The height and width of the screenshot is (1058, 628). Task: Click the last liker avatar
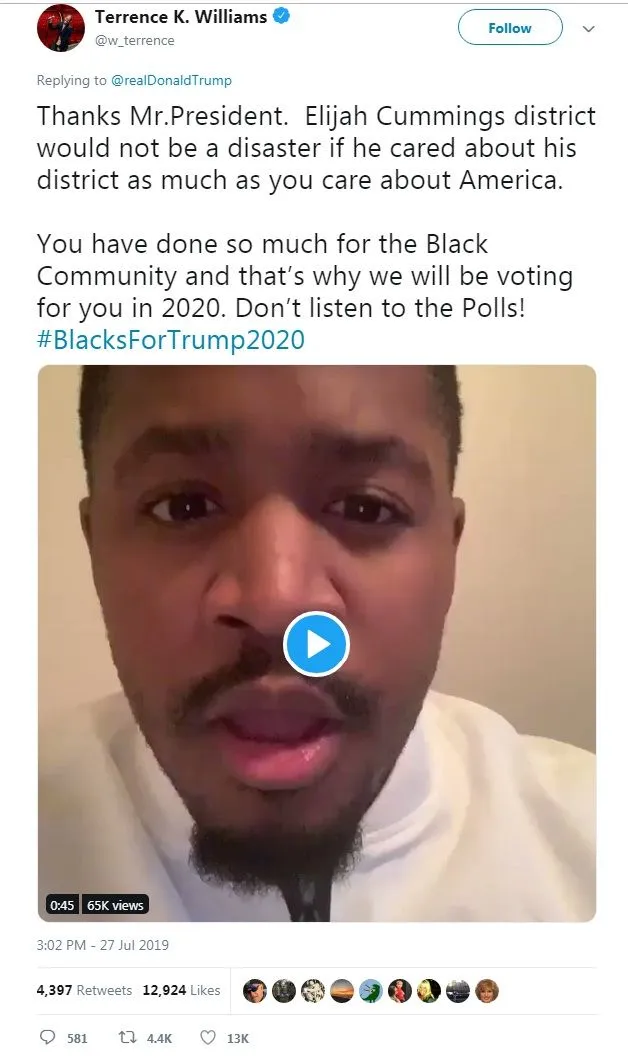486,991
